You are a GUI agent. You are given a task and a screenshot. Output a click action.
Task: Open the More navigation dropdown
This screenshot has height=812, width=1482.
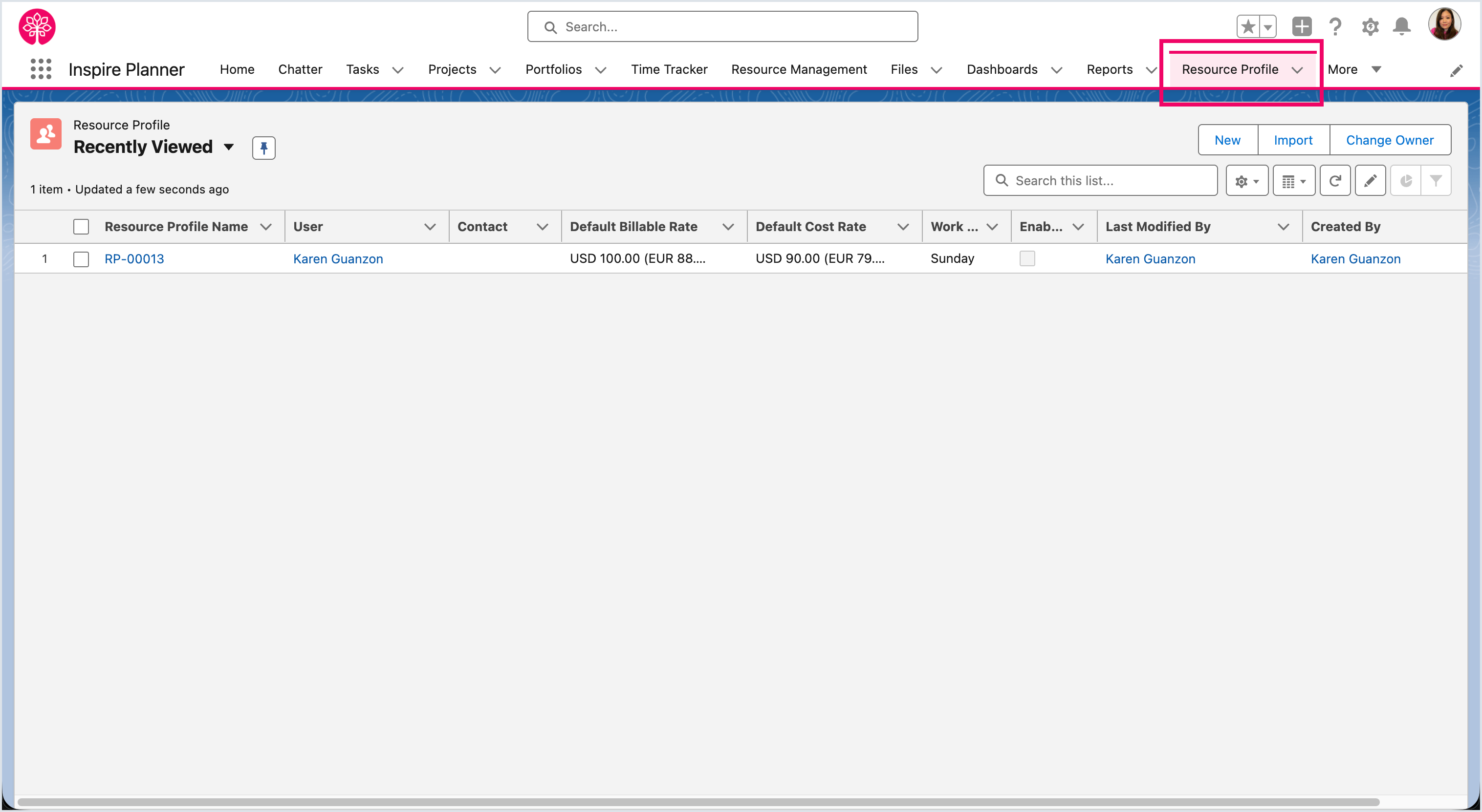coord(1354,69)
